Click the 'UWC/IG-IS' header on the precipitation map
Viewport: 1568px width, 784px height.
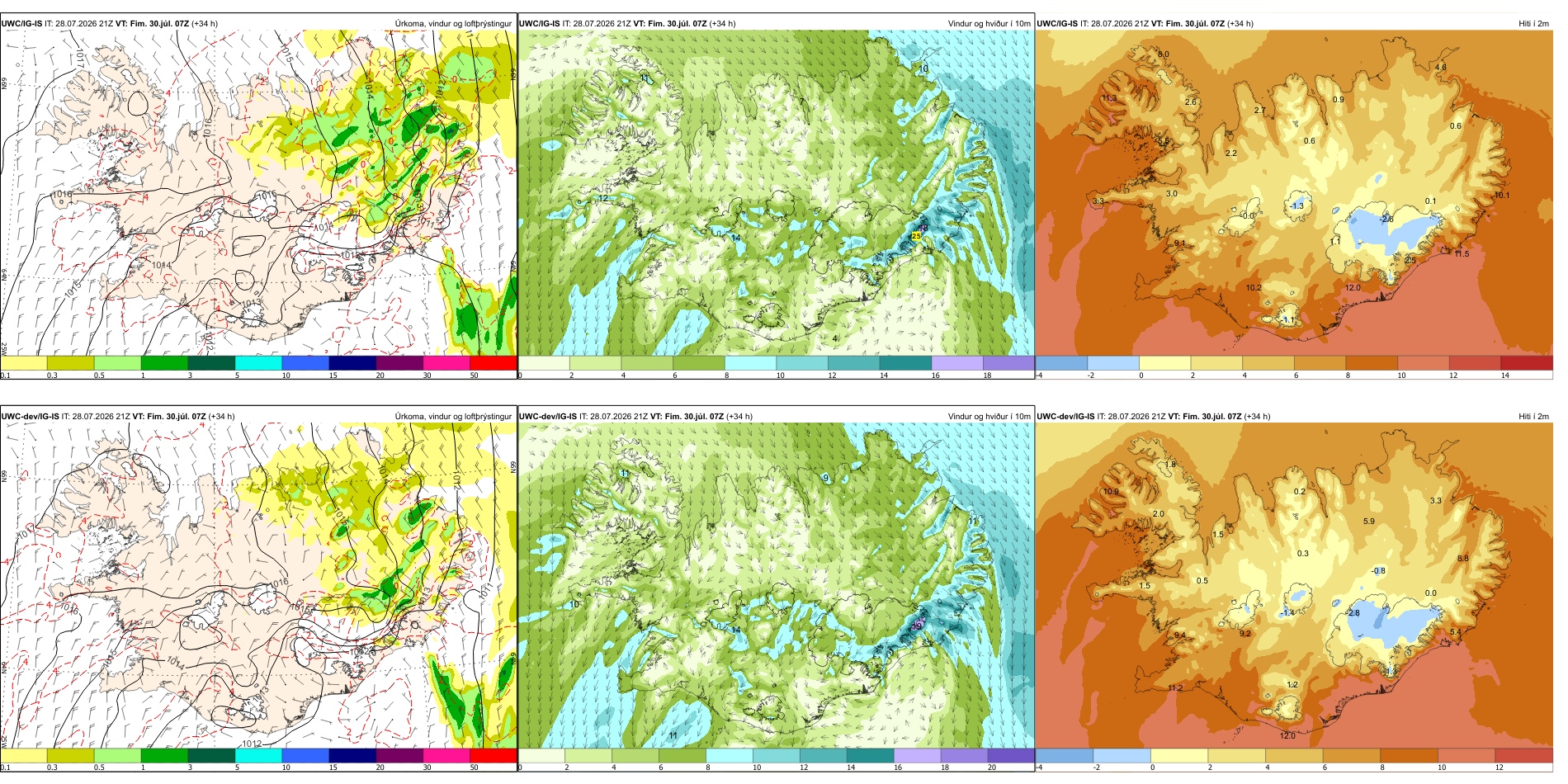[x=21, y=24]
